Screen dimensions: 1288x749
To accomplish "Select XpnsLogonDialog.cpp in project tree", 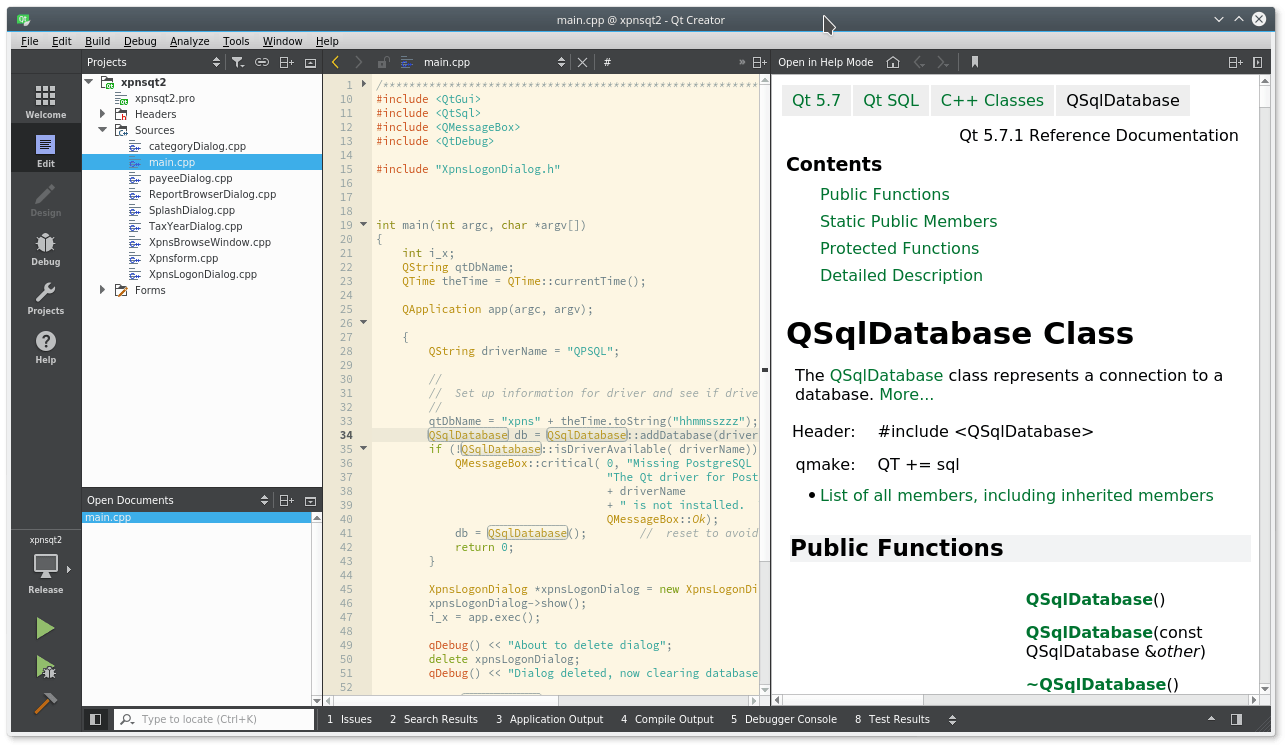I will click(x=203, y=274).
